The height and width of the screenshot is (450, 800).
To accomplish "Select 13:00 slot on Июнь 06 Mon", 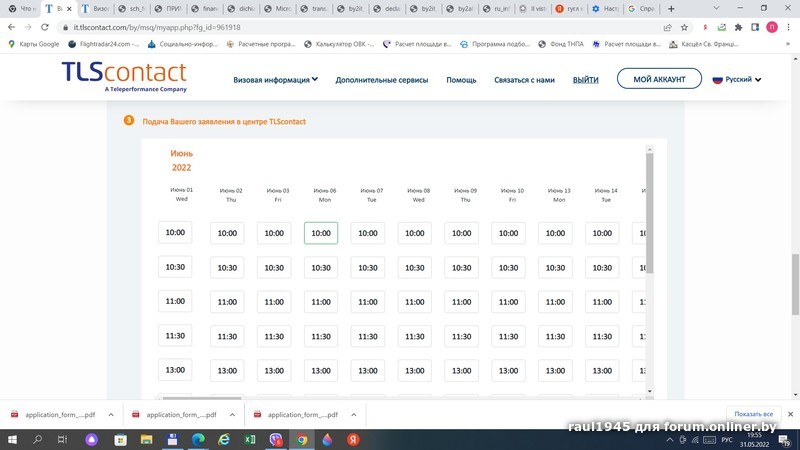I will pyautogui.click(x=321, y=371).
